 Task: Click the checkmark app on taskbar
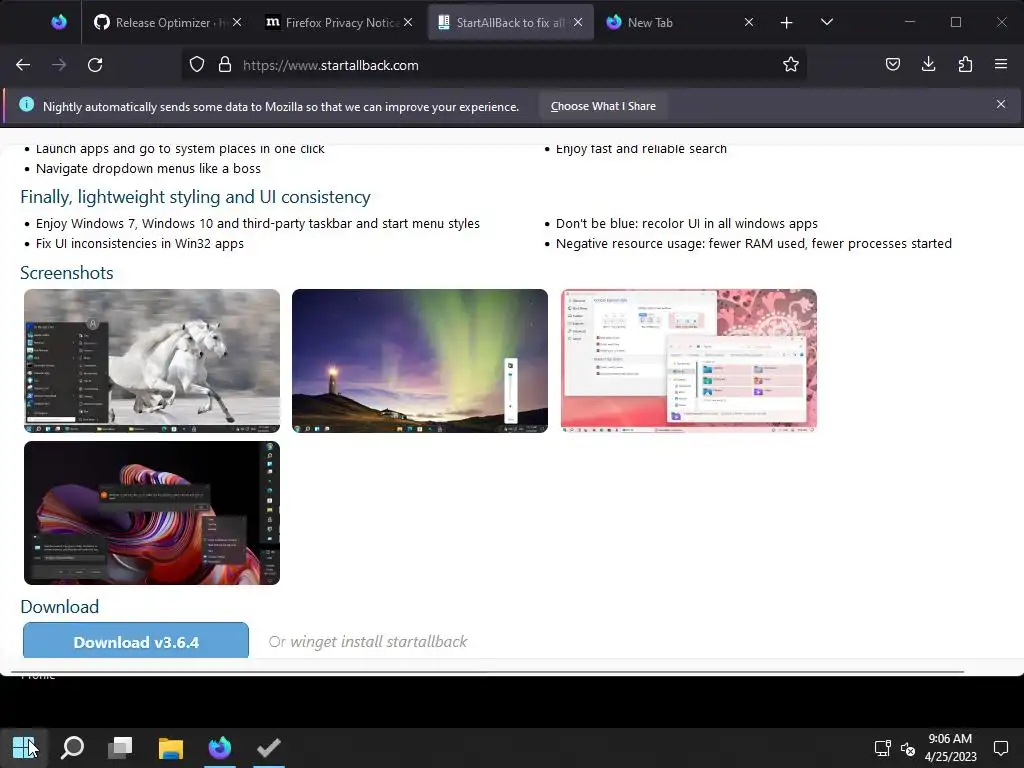coord(268,747)
